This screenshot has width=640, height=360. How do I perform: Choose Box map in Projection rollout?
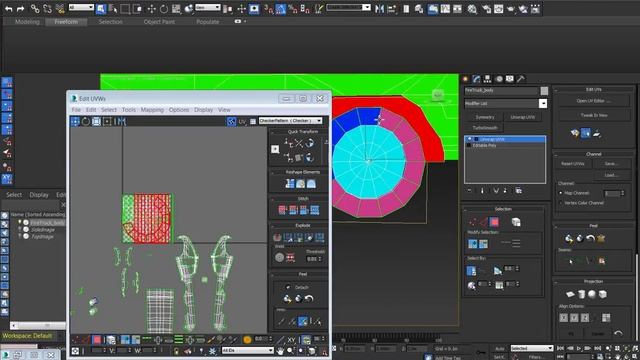602,294
